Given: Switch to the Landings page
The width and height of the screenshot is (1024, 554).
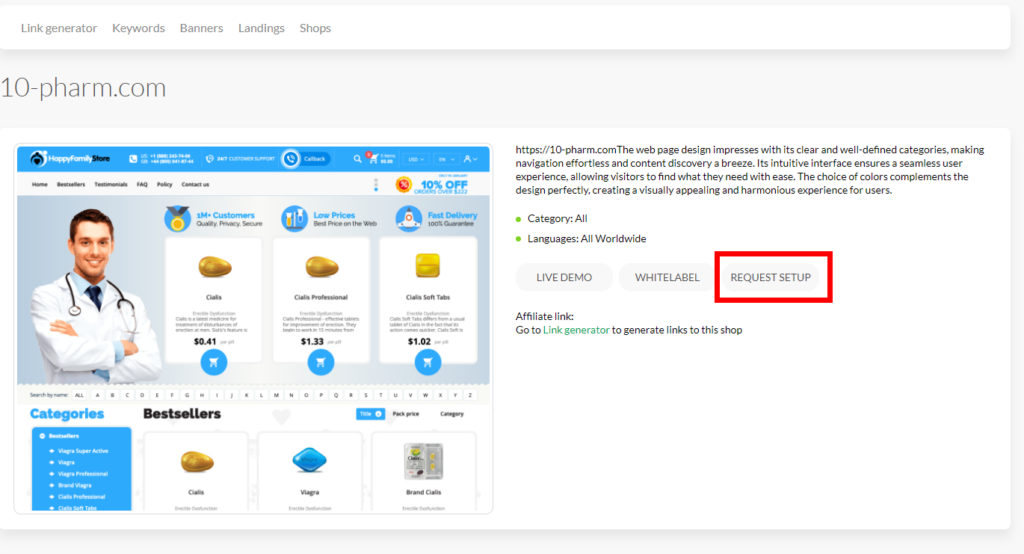Looking at the screenshot, I should pos(261,28).
